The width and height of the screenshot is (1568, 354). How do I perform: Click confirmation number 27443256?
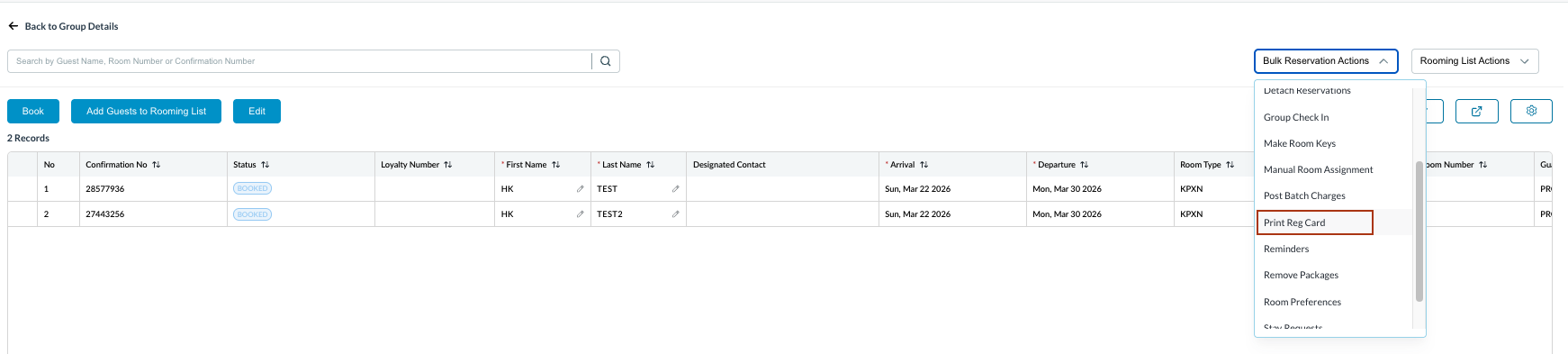click(x=105, y=214)
